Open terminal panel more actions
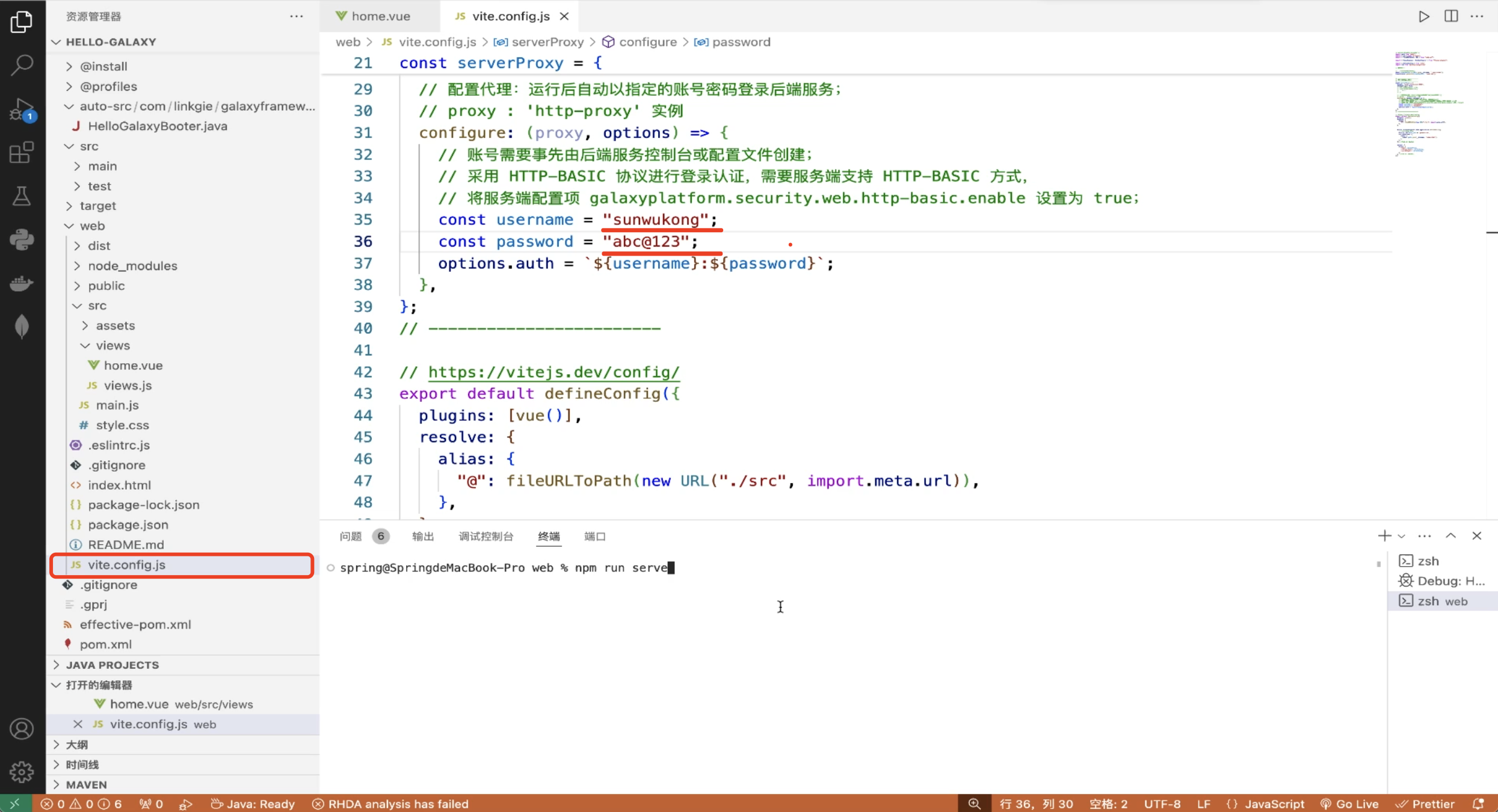The image size is (1498, 812). (x=1425, y=536)
